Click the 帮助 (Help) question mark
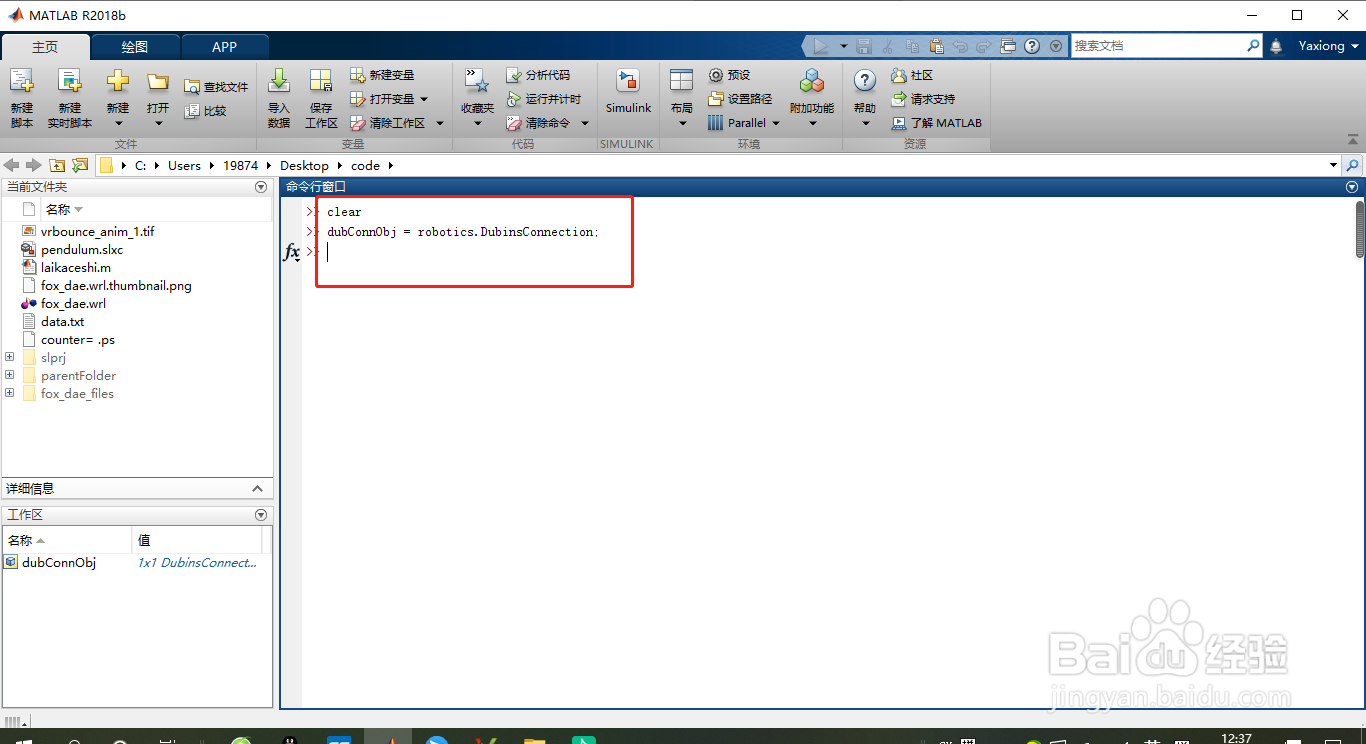This screenshot has height=744, width=1366. 865,82
